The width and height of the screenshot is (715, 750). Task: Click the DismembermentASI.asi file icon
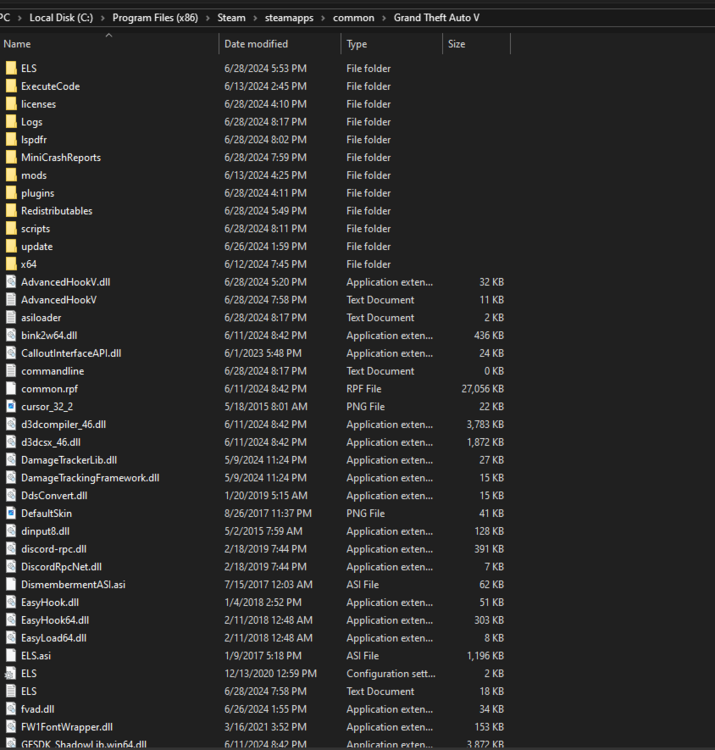tap(11, 585)
